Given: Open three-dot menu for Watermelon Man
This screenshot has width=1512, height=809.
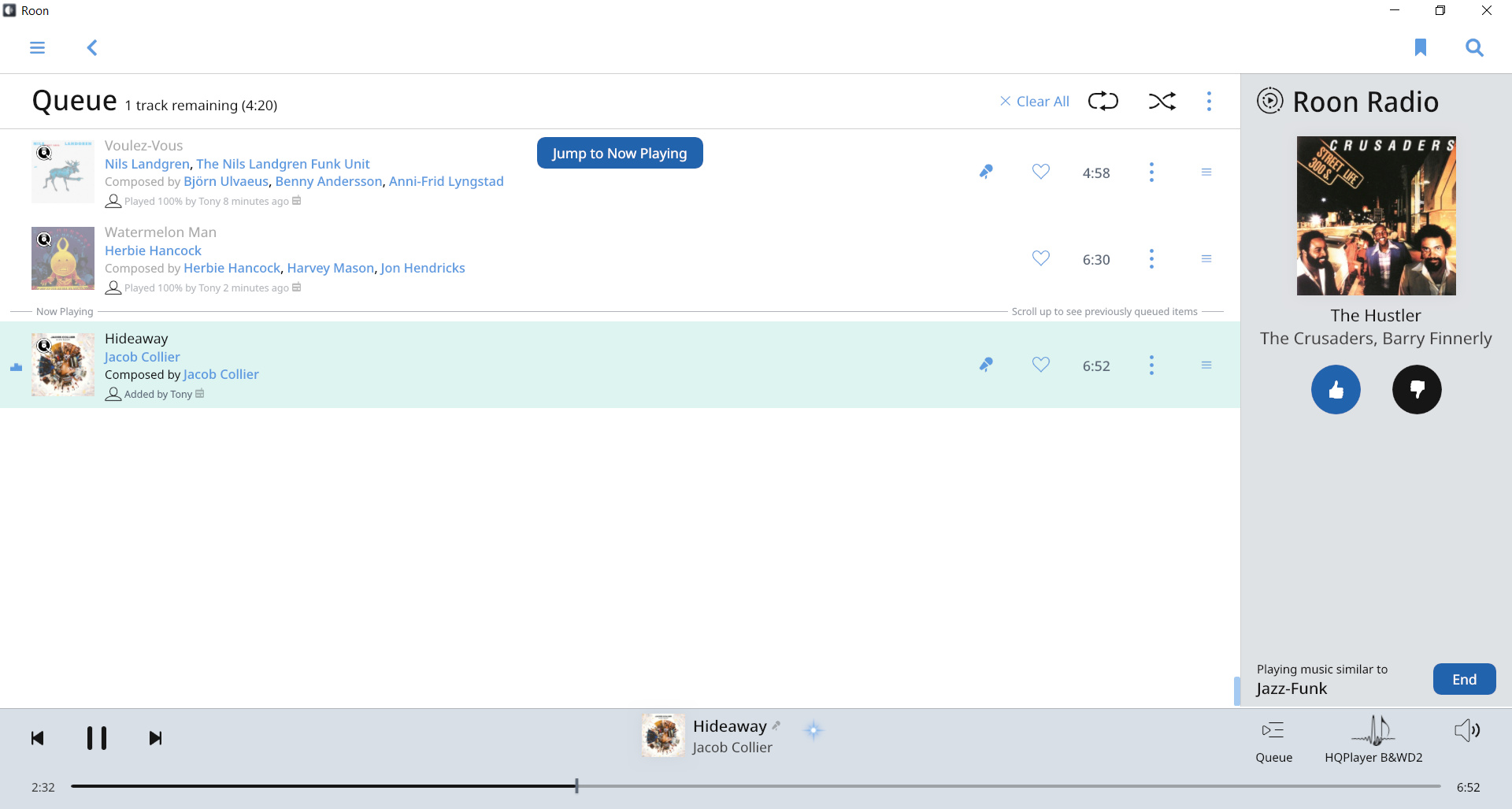Looking at the screenshot, I should click(1151, 259).
